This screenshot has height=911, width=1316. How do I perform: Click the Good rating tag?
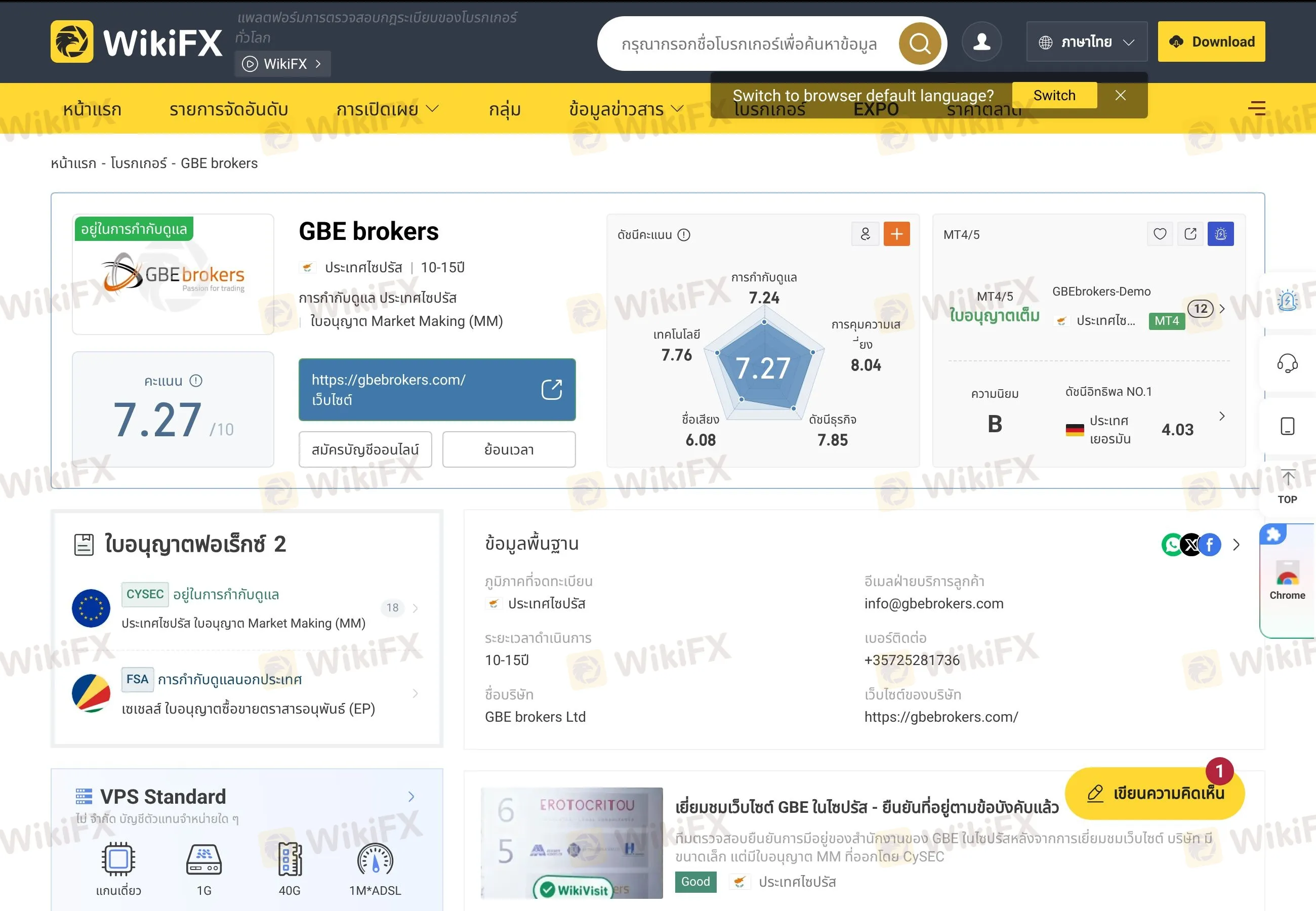pos(695,882)
